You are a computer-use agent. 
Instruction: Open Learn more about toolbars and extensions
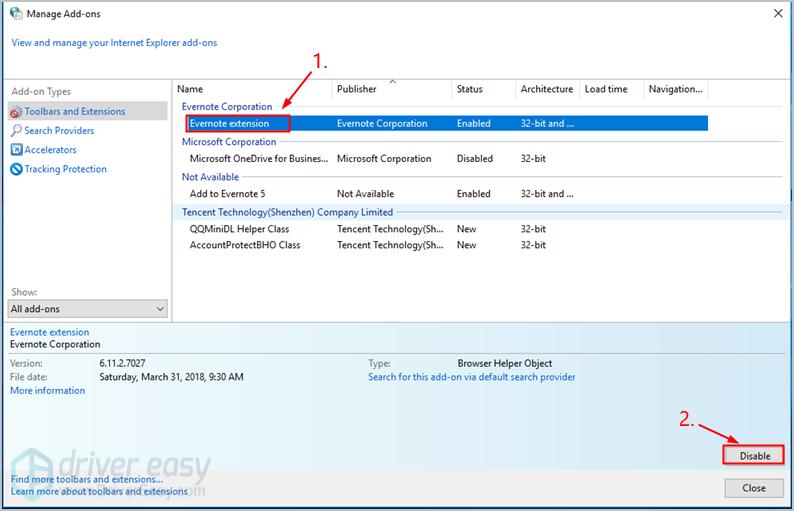99,491
